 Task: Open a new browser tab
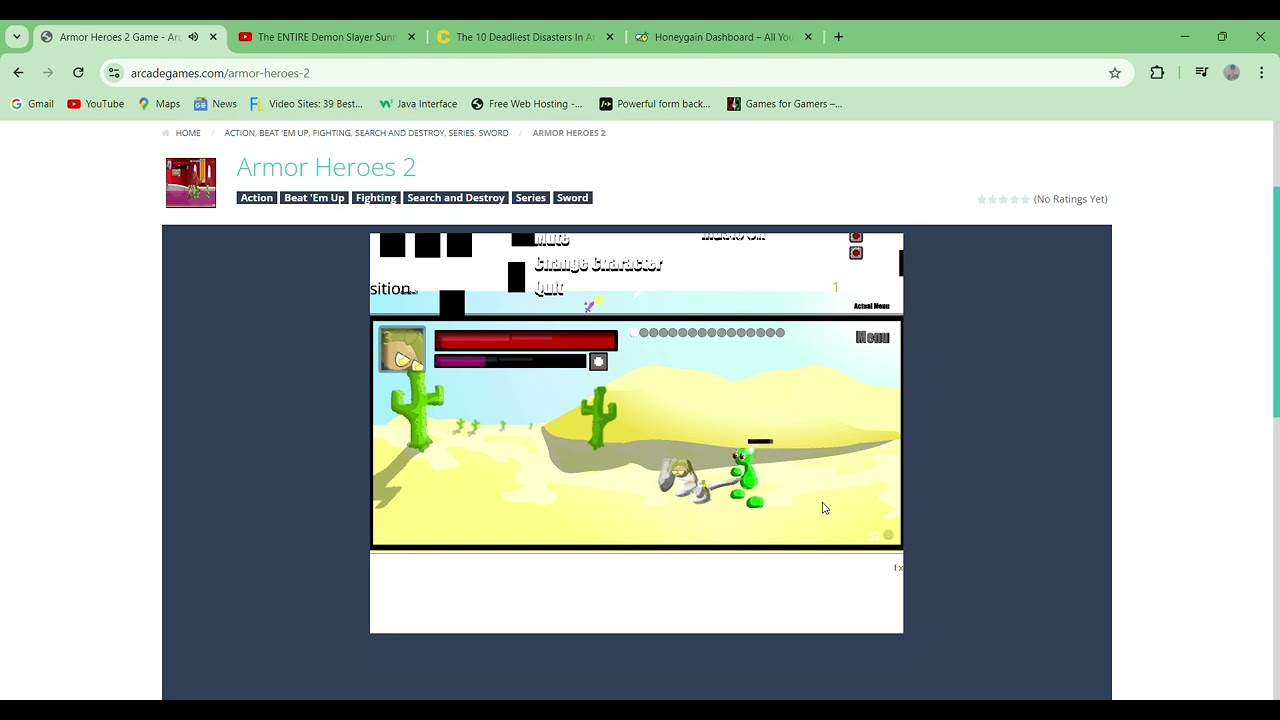tap(838, 37)
